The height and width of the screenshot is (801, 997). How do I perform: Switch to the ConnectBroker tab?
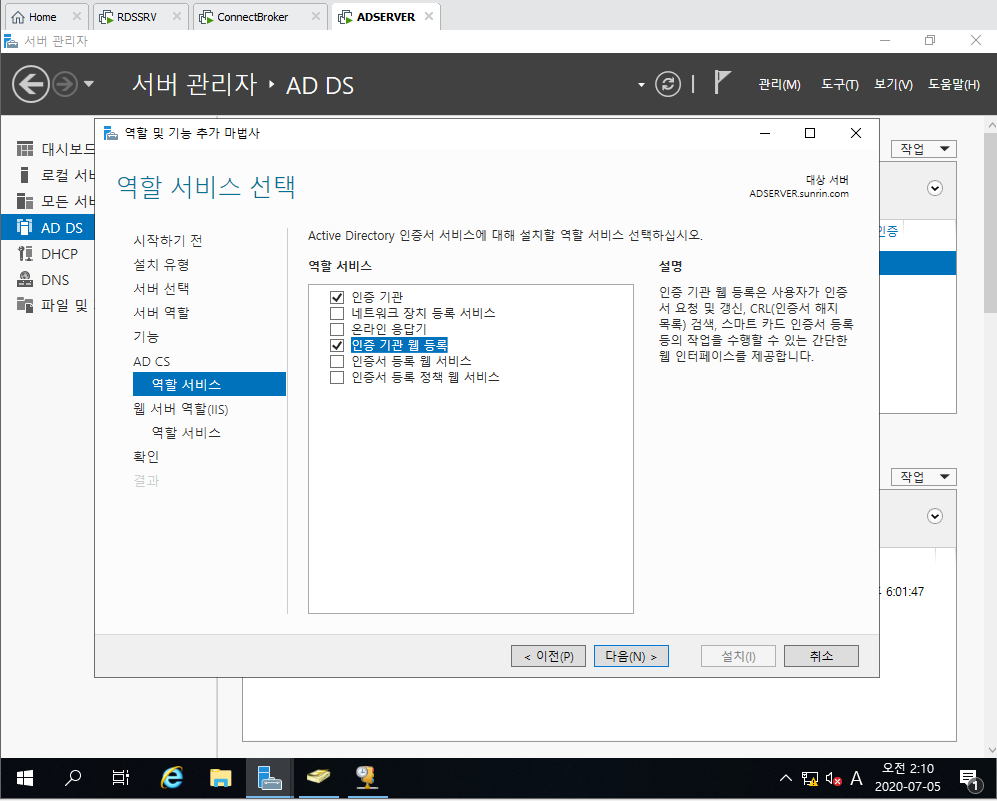(x=252, y=17)
